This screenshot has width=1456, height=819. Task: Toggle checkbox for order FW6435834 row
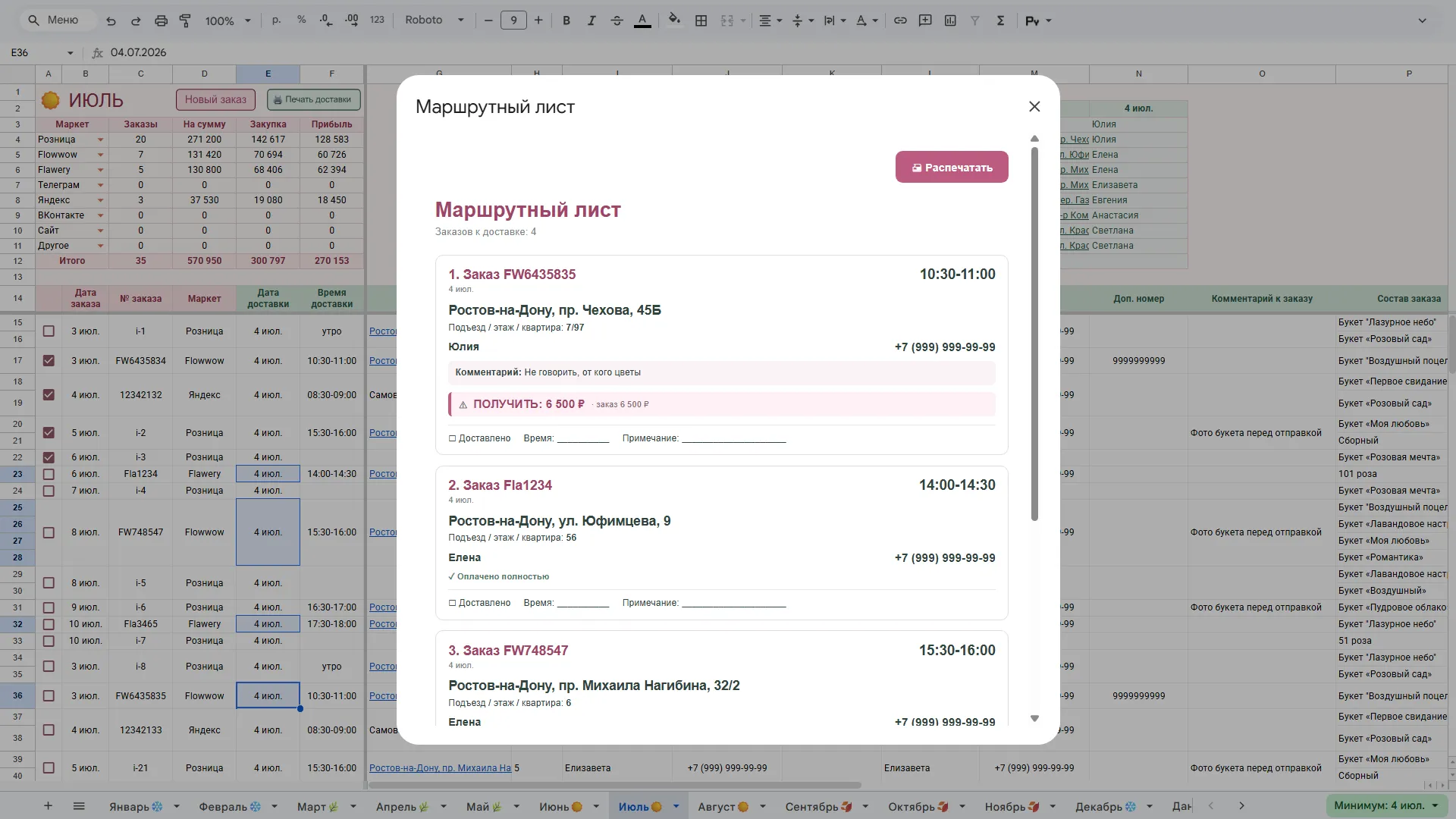point(49,361)
